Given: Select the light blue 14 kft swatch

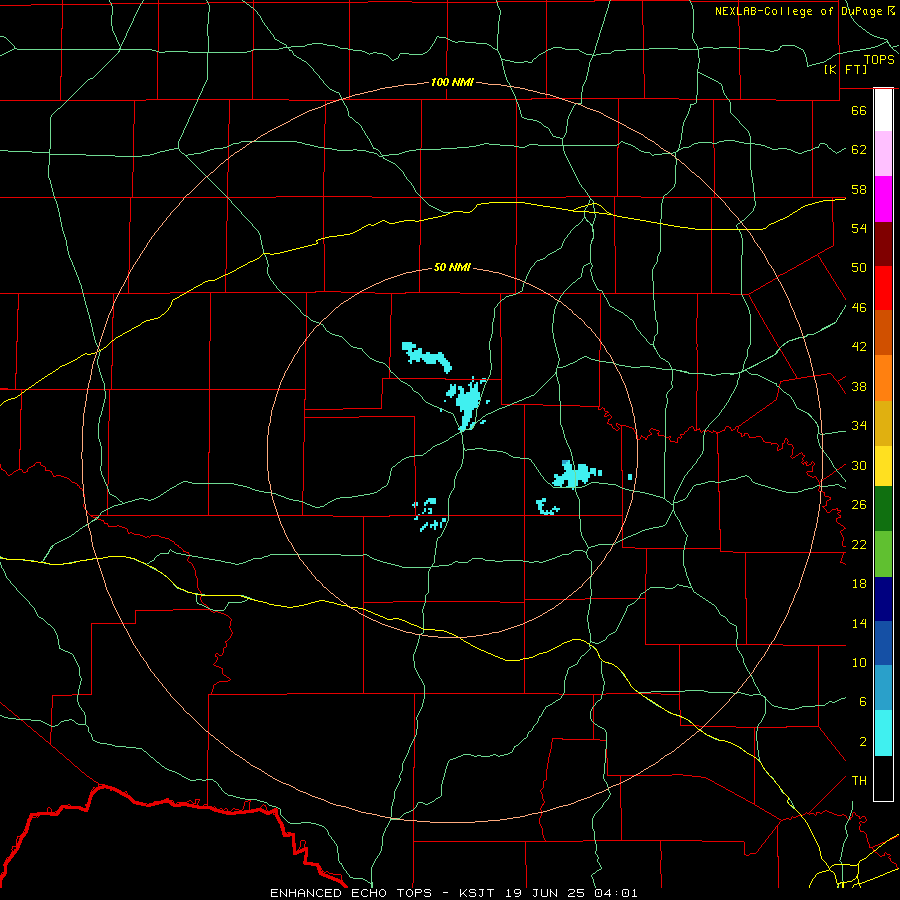Looking at the screenshot, I should (883, 688).
